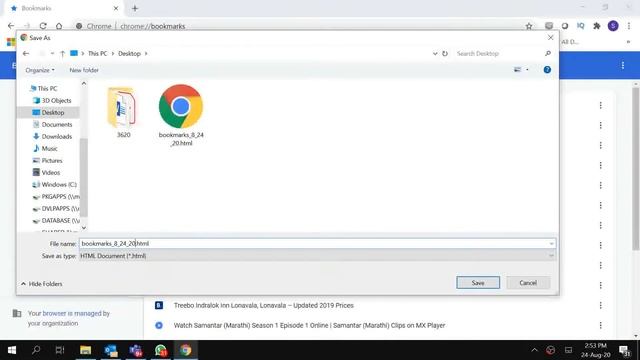Expand previous locations address dropdown

pyautogui.click(x=435, y=53)
